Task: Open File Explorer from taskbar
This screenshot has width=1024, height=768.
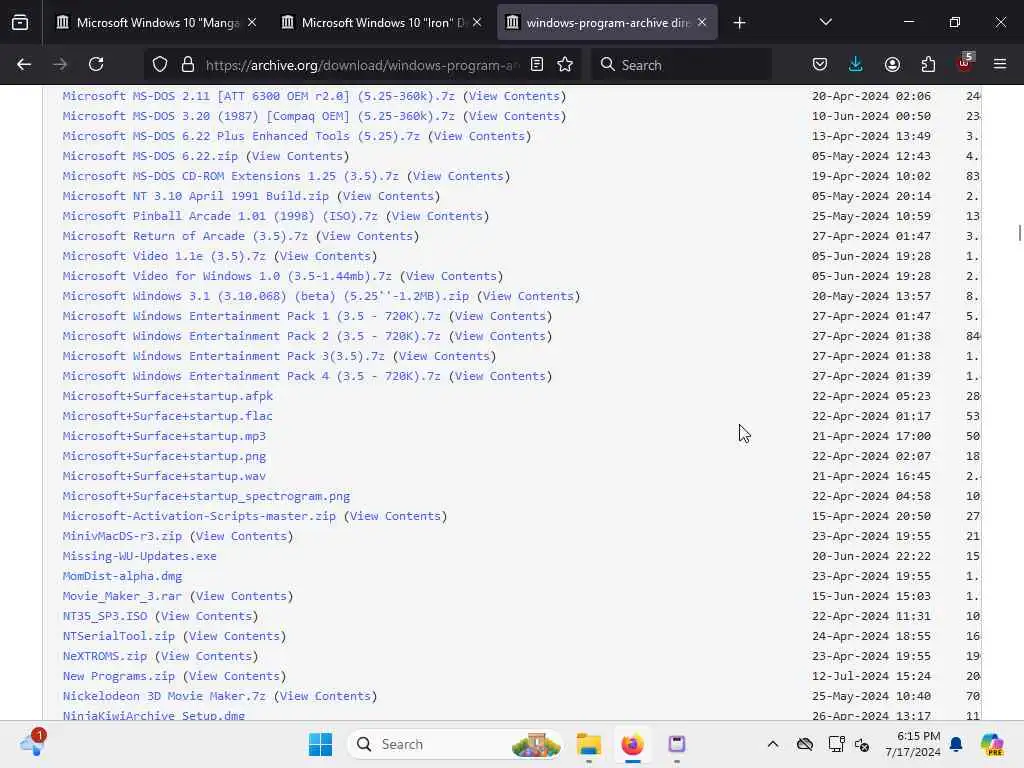Action: (x=588, y=744)
